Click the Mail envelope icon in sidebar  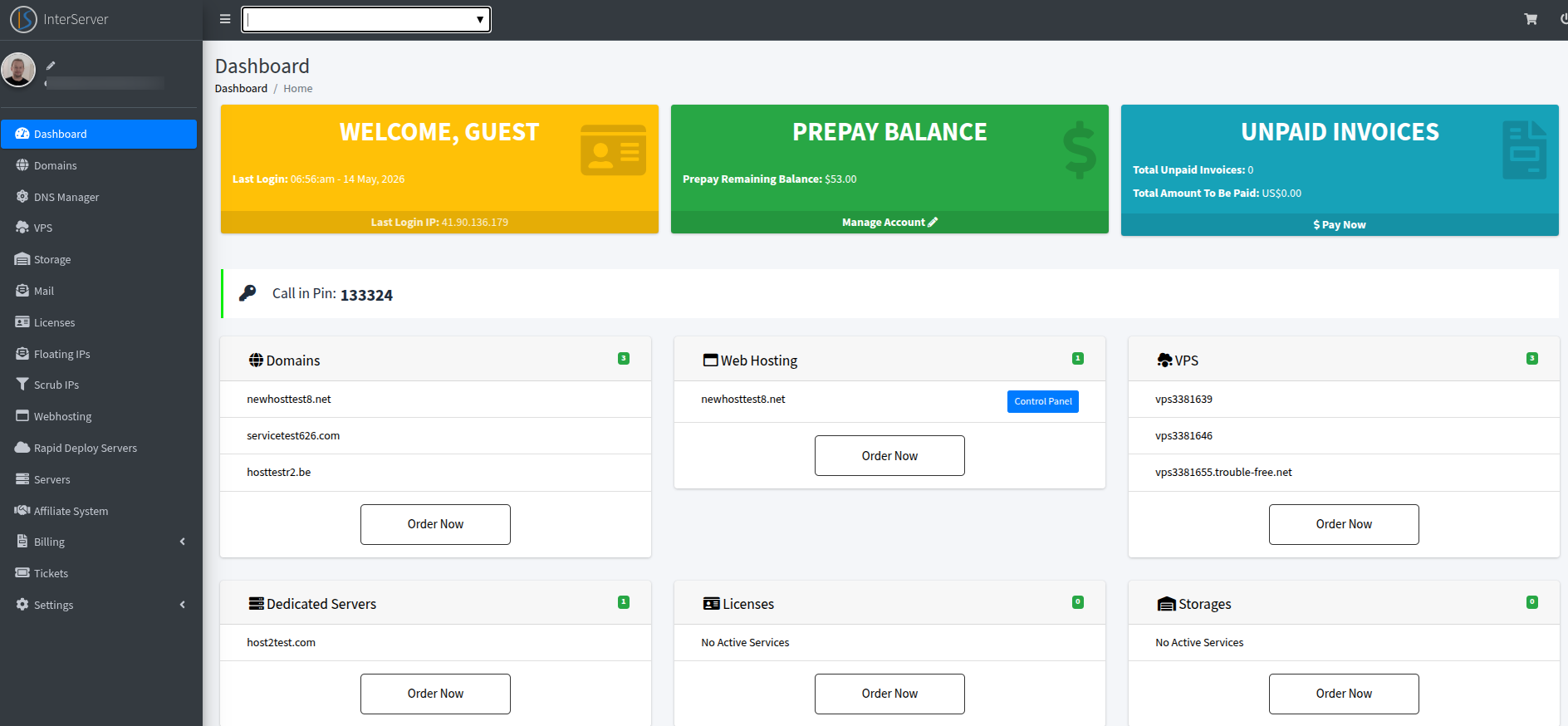point(22,291)
